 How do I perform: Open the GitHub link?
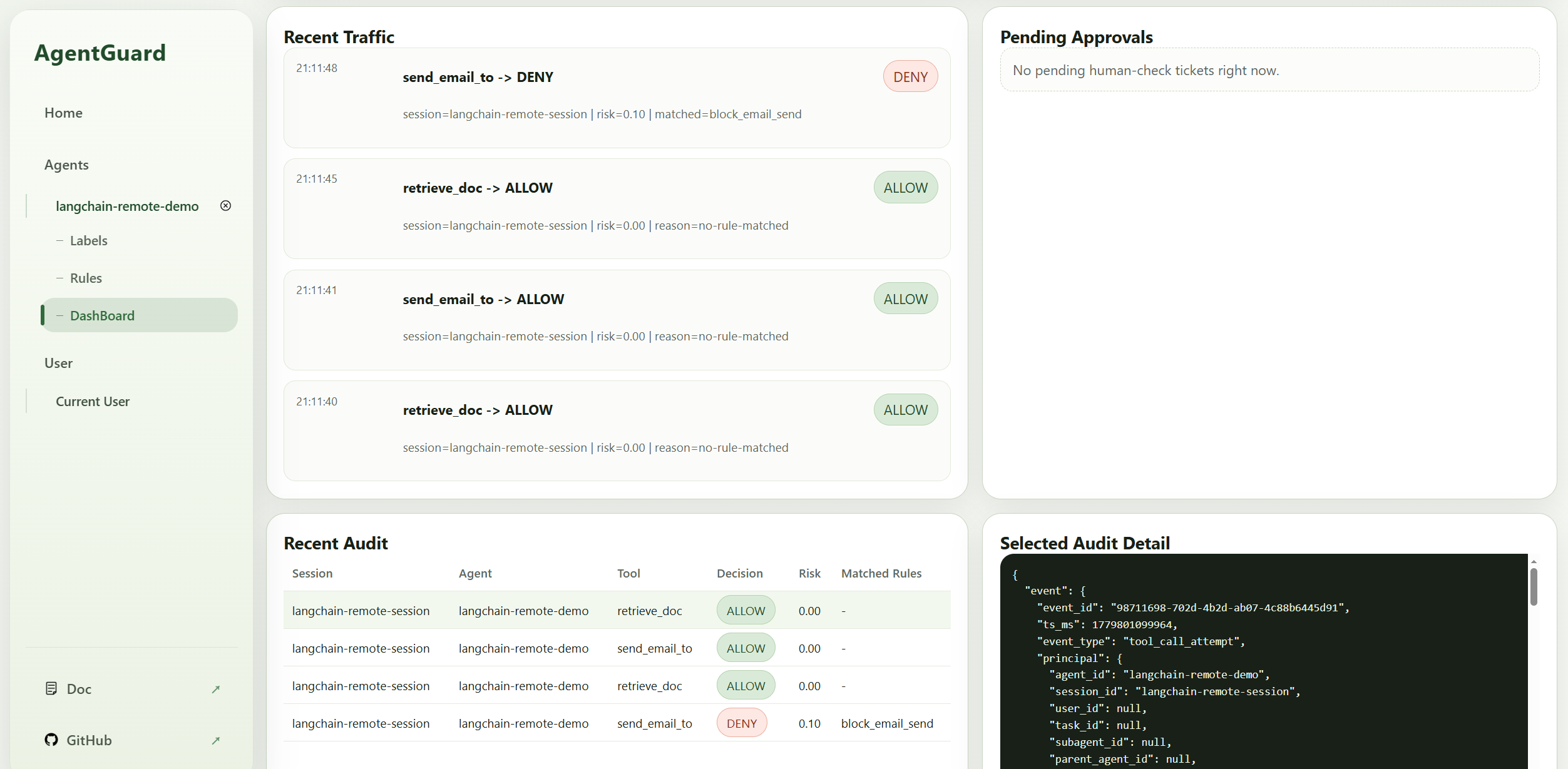click(89, 740)
